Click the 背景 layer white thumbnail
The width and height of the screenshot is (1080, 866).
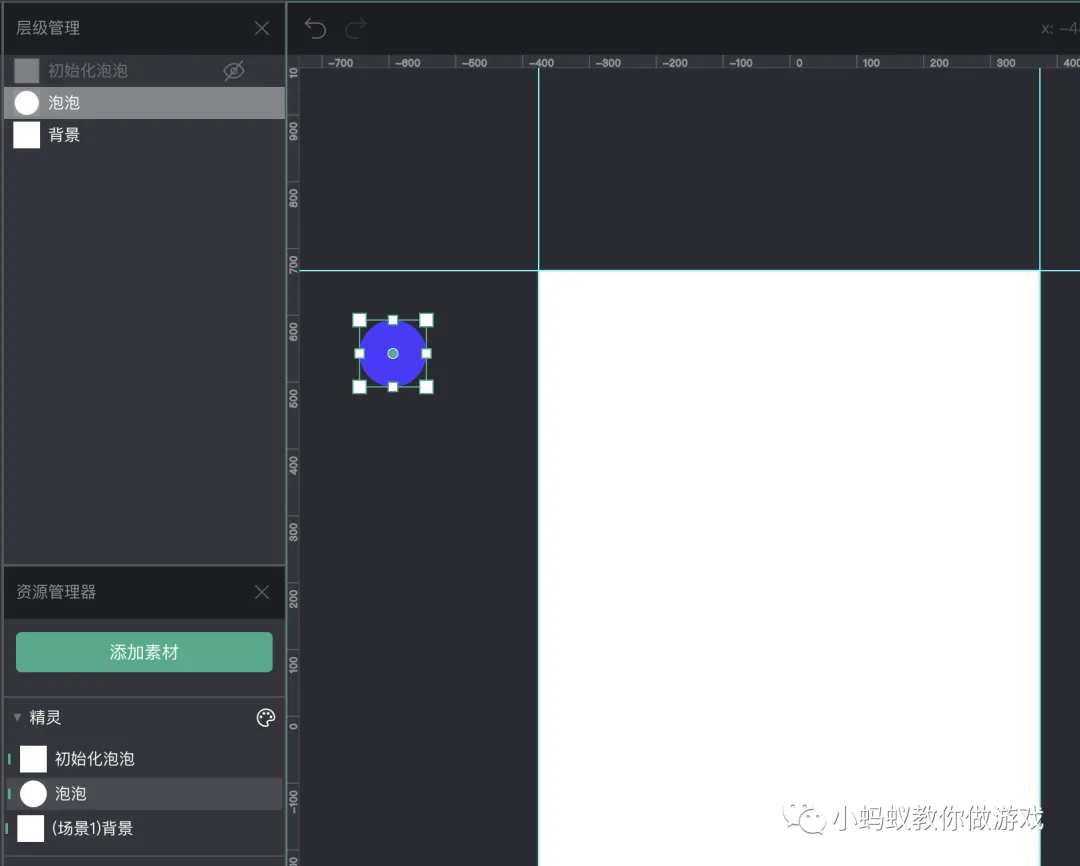[x=27, y=135]
